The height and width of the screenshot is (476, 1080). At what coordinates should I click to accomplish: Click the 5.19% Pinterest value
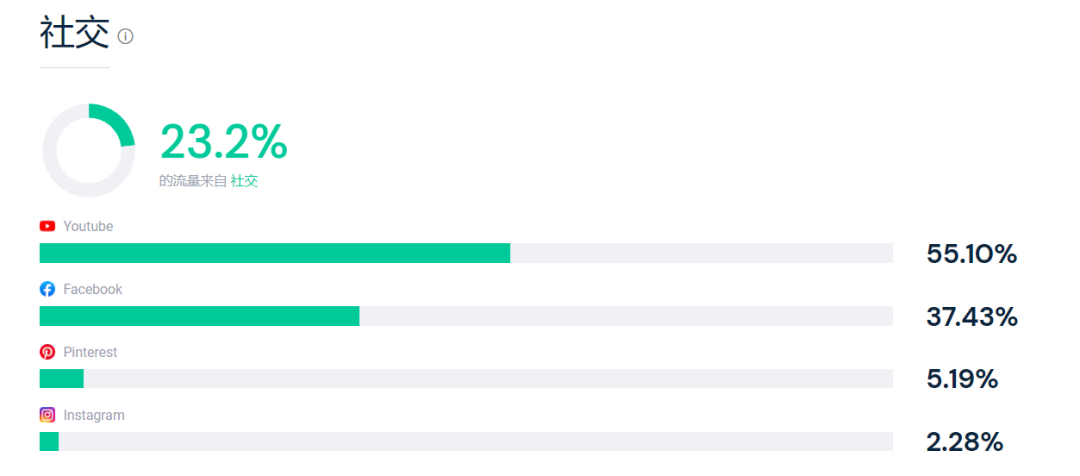(962, 380)
